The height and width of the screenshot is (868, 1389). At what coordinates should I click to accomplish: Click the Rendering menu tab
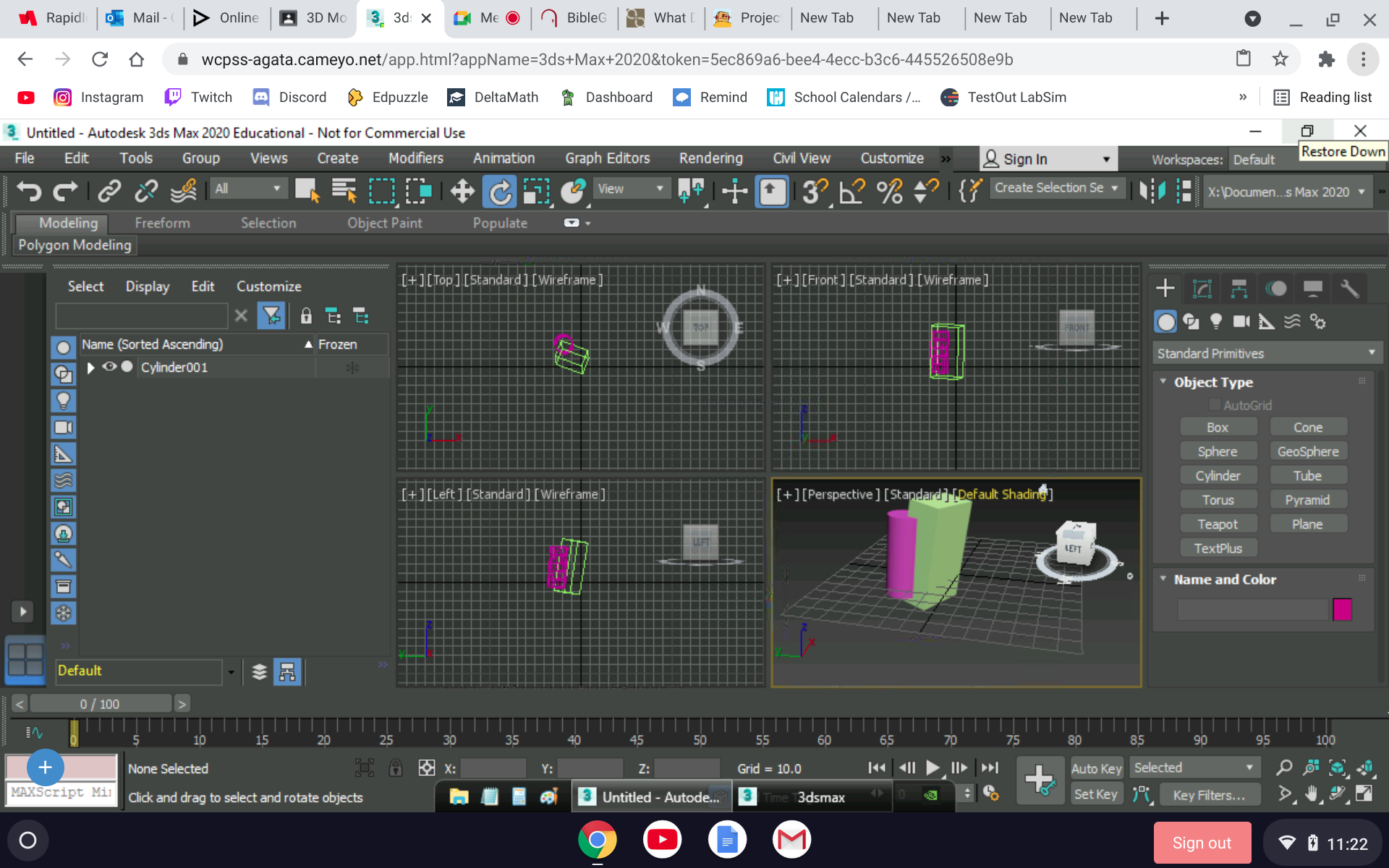[711, 158]
